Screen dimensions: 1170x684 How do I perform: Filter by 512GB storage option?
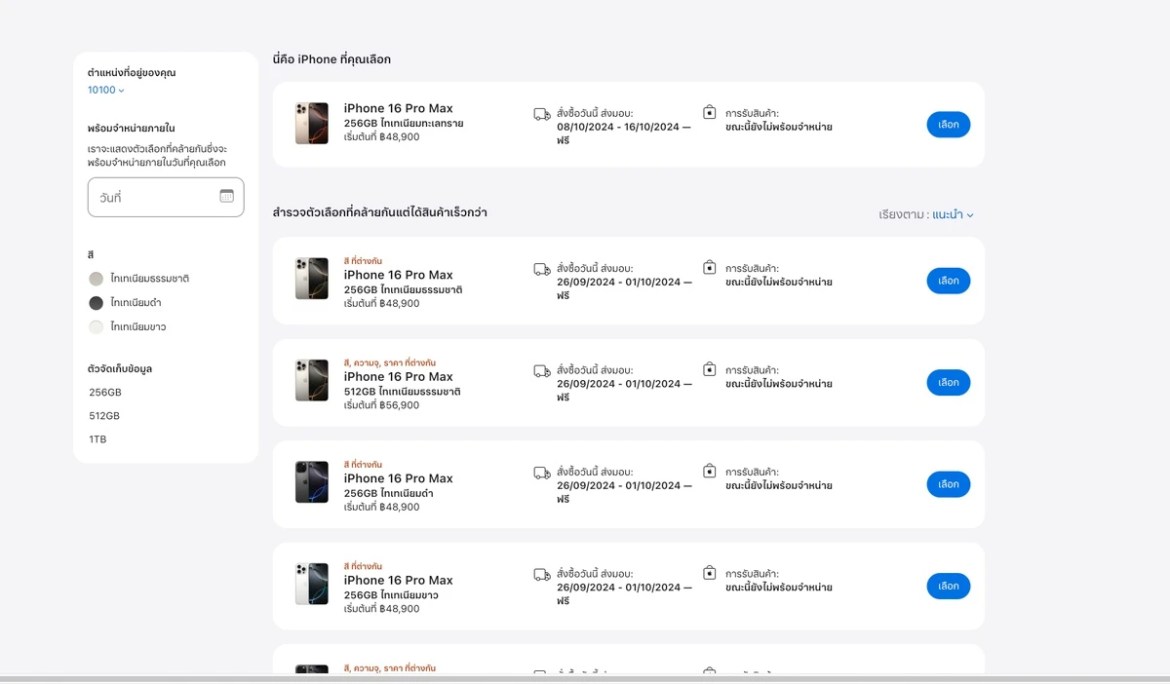point(105,416)
